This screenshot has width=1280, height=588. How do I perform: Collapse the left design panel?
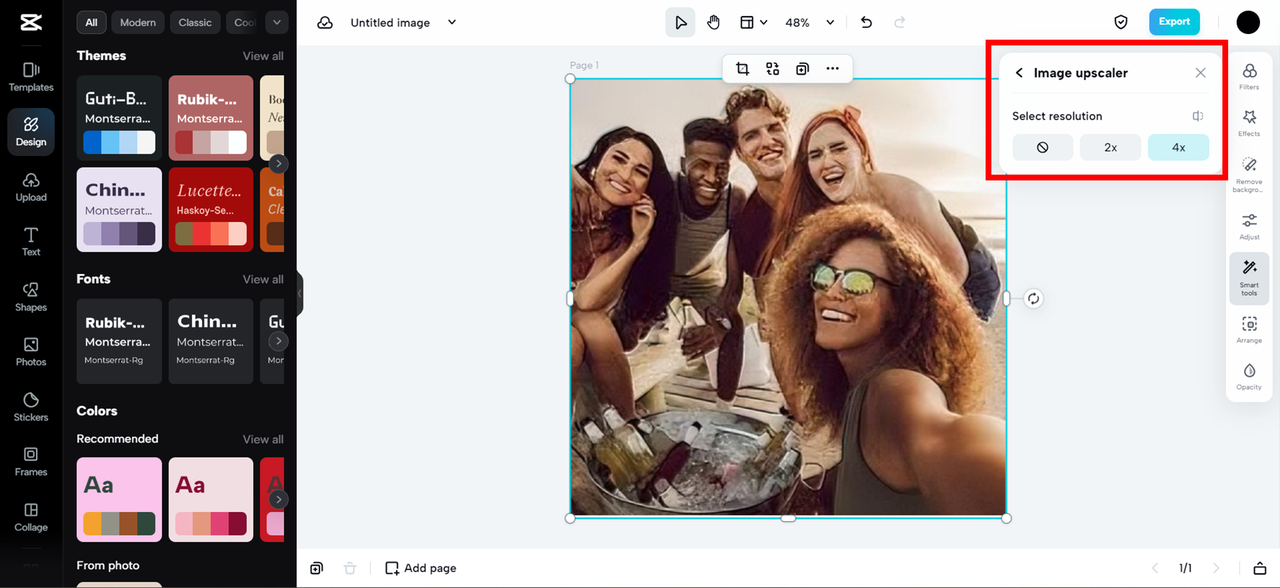pos(300,293)
